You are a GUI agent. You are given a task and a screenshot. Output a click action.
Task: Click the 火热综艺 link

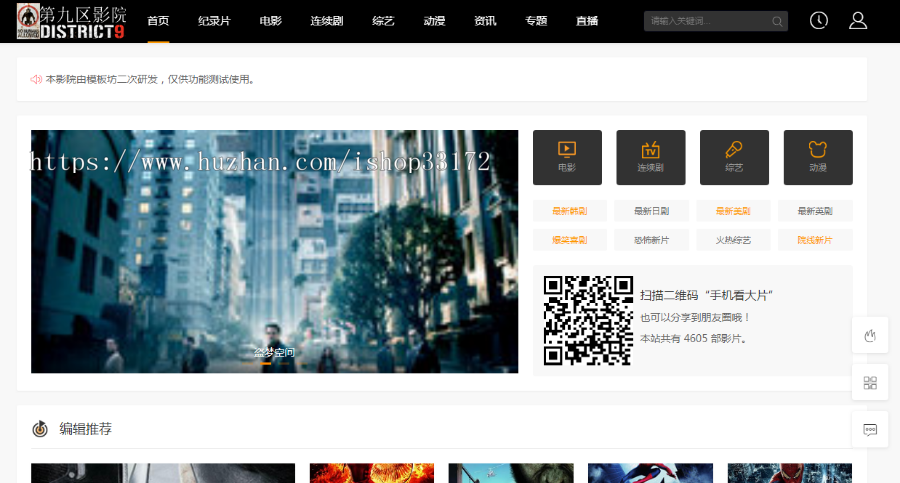[x=733, y=239]
